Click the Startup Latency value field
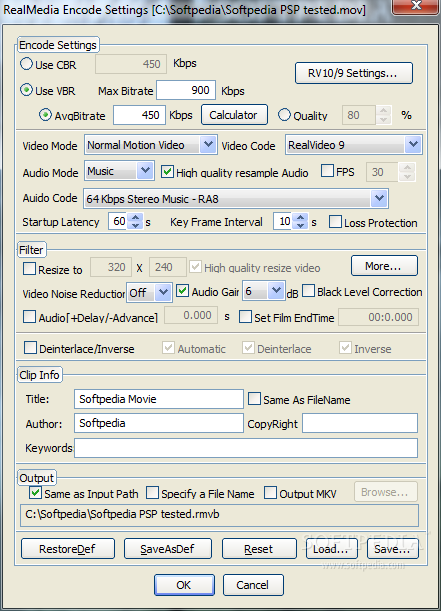 [x=119, y=221]
